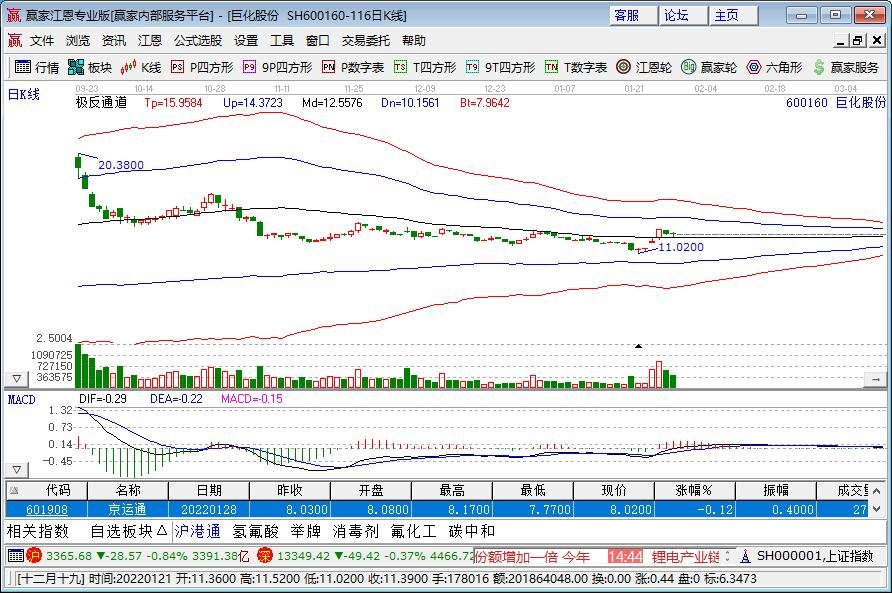Sort by the 名称 column header

coord(128,491)
